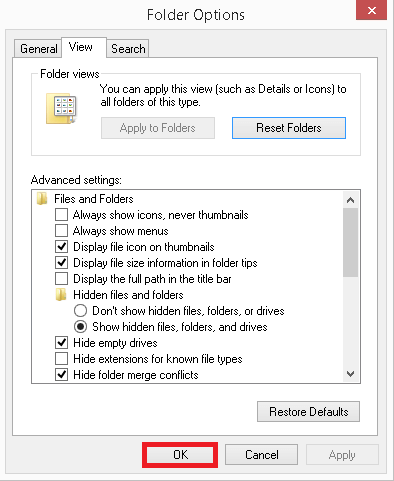Uncheck Hide empty drives
This screenshot has width=394, height=481.
pos(61,343)
